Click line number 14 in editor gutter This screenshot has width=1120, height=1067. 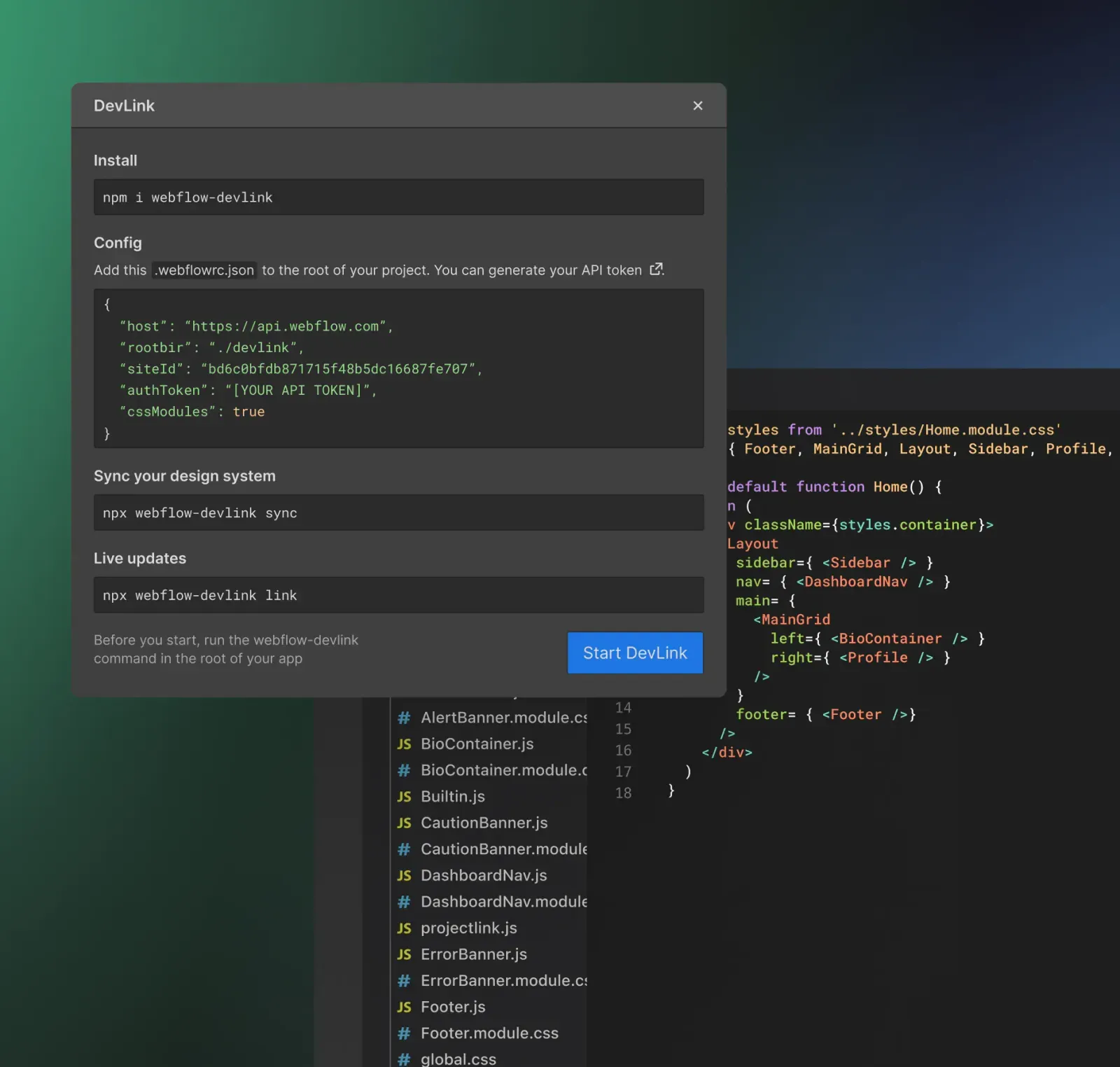click(x=623, y=708)
